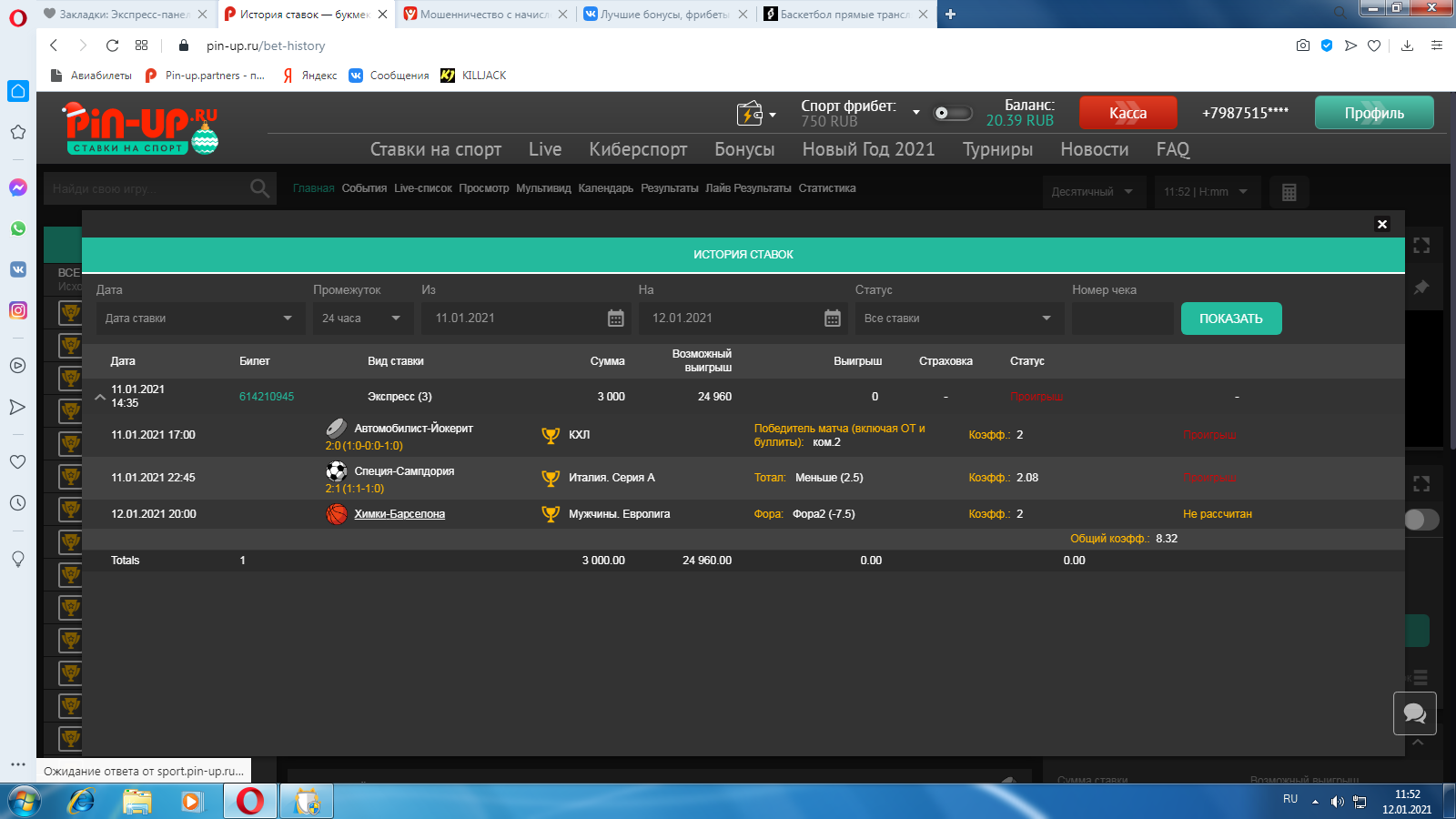Close the bet history modal
The height and width of the screenshot is (819, 1456).
tap(1381, 224)
